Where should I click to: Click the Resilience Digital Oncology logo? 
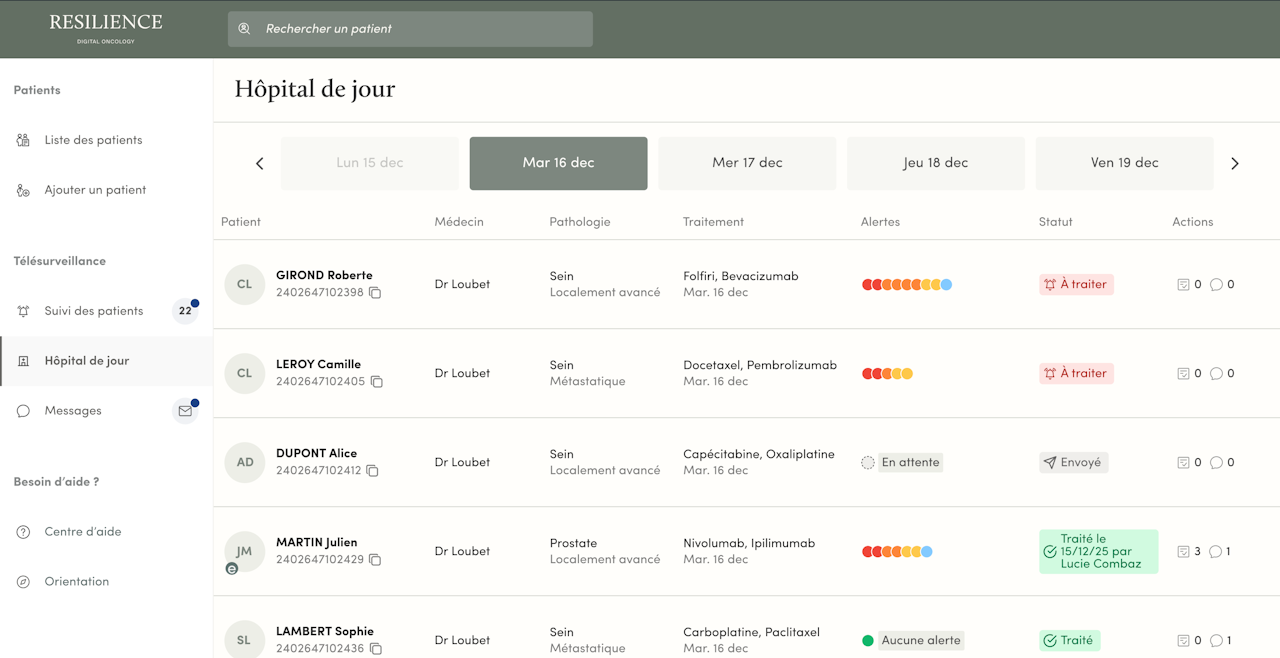[x=106, y=28]
